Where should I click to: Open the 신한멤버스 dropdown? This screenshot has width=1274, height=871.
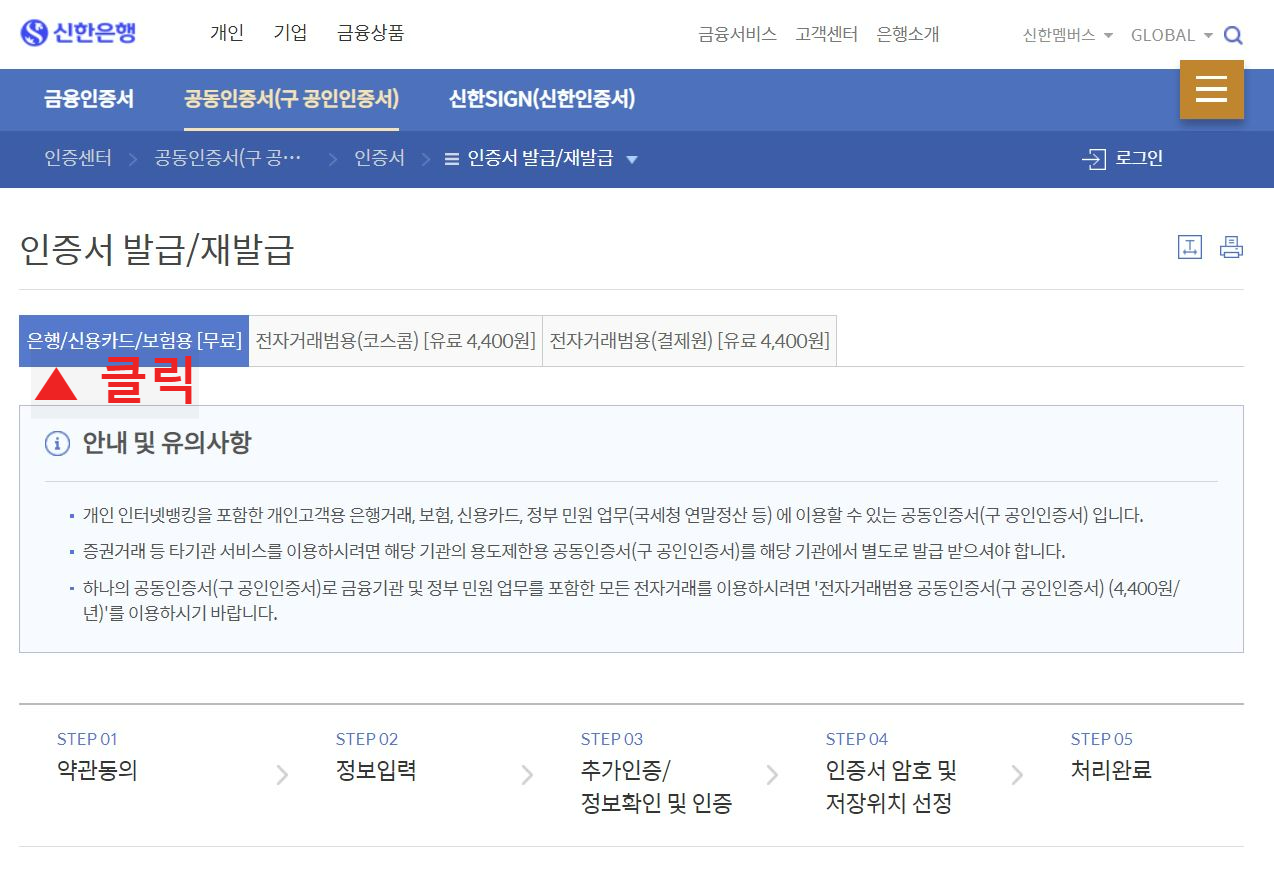(x=1063, y=34)
